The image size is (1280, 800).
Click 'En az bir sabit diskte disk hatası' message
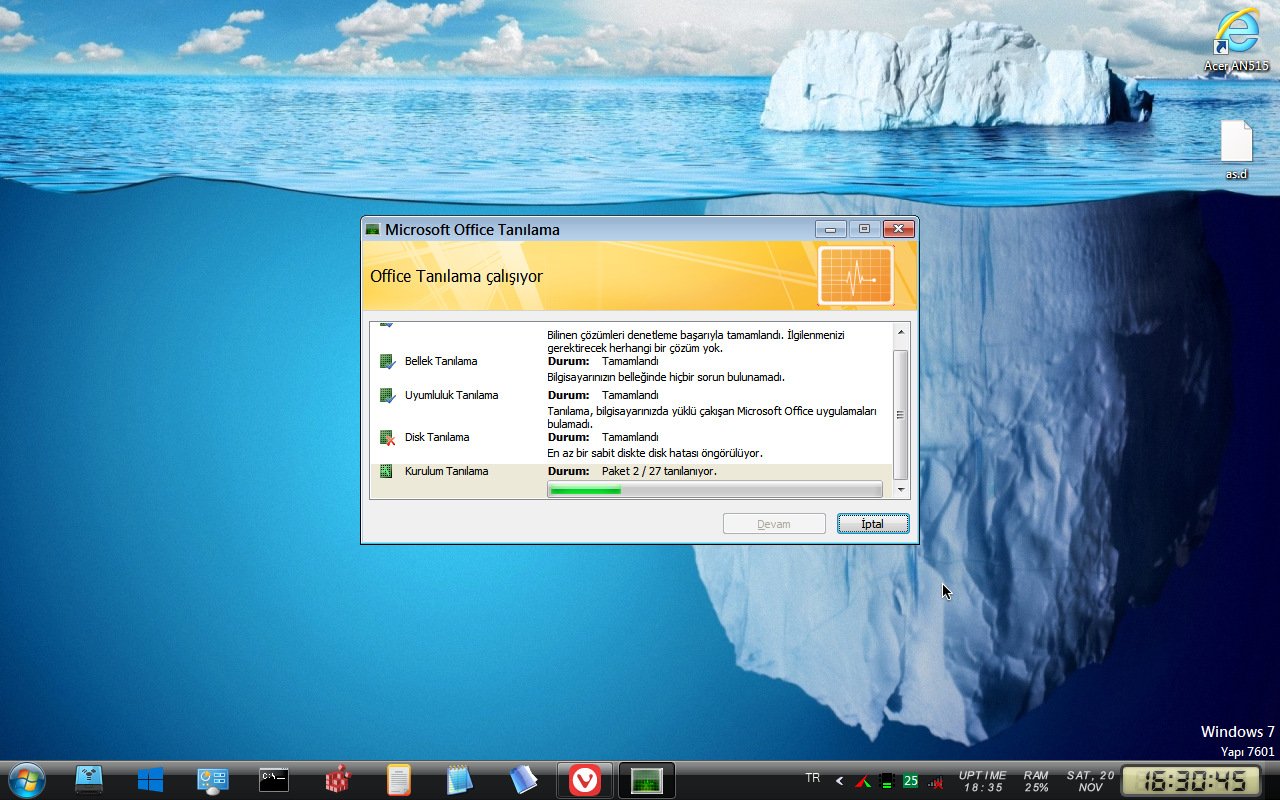point(655,453)
